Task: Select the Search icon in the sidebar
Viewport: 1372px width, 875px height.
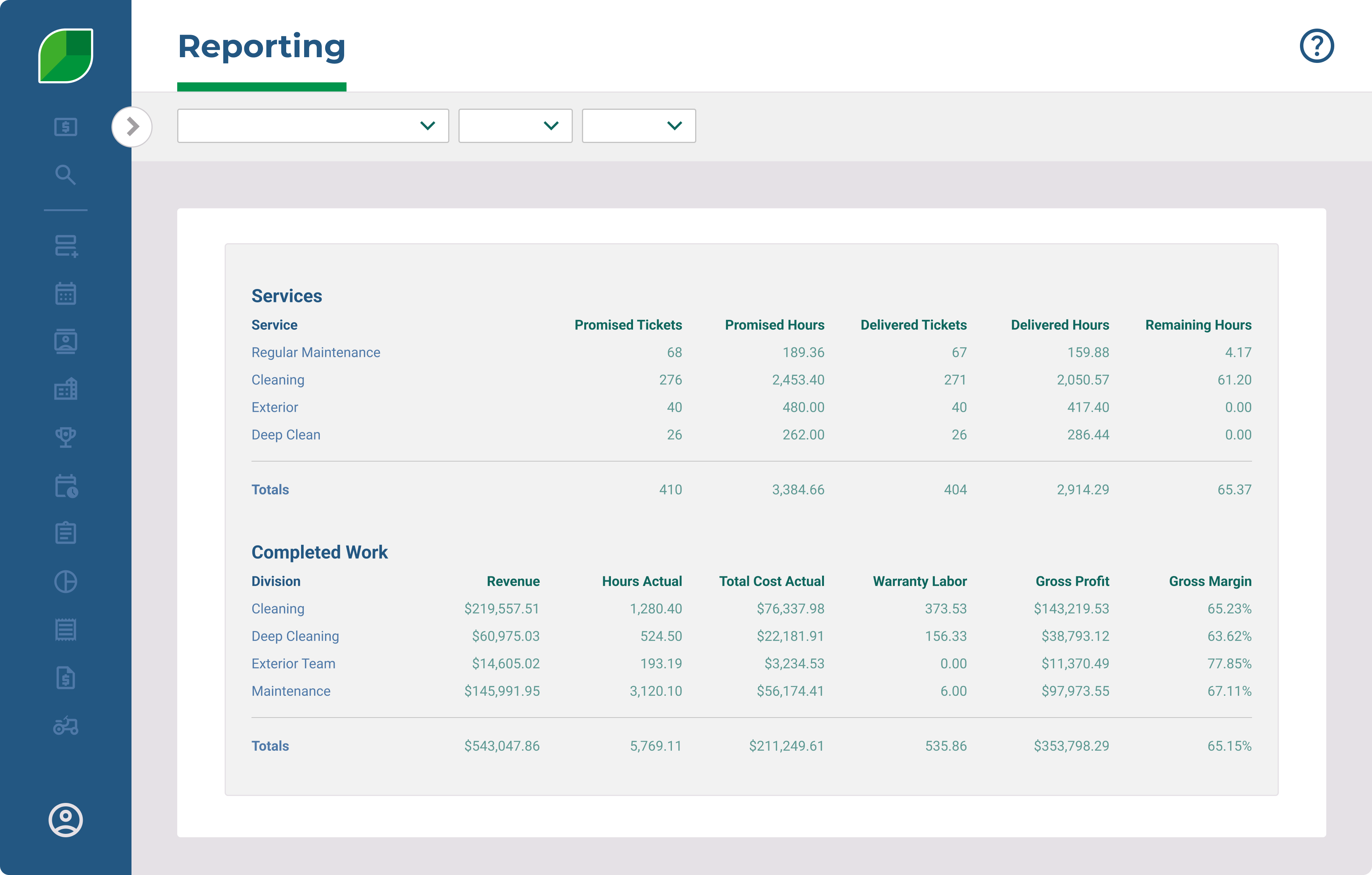Action: click(65, 175)
